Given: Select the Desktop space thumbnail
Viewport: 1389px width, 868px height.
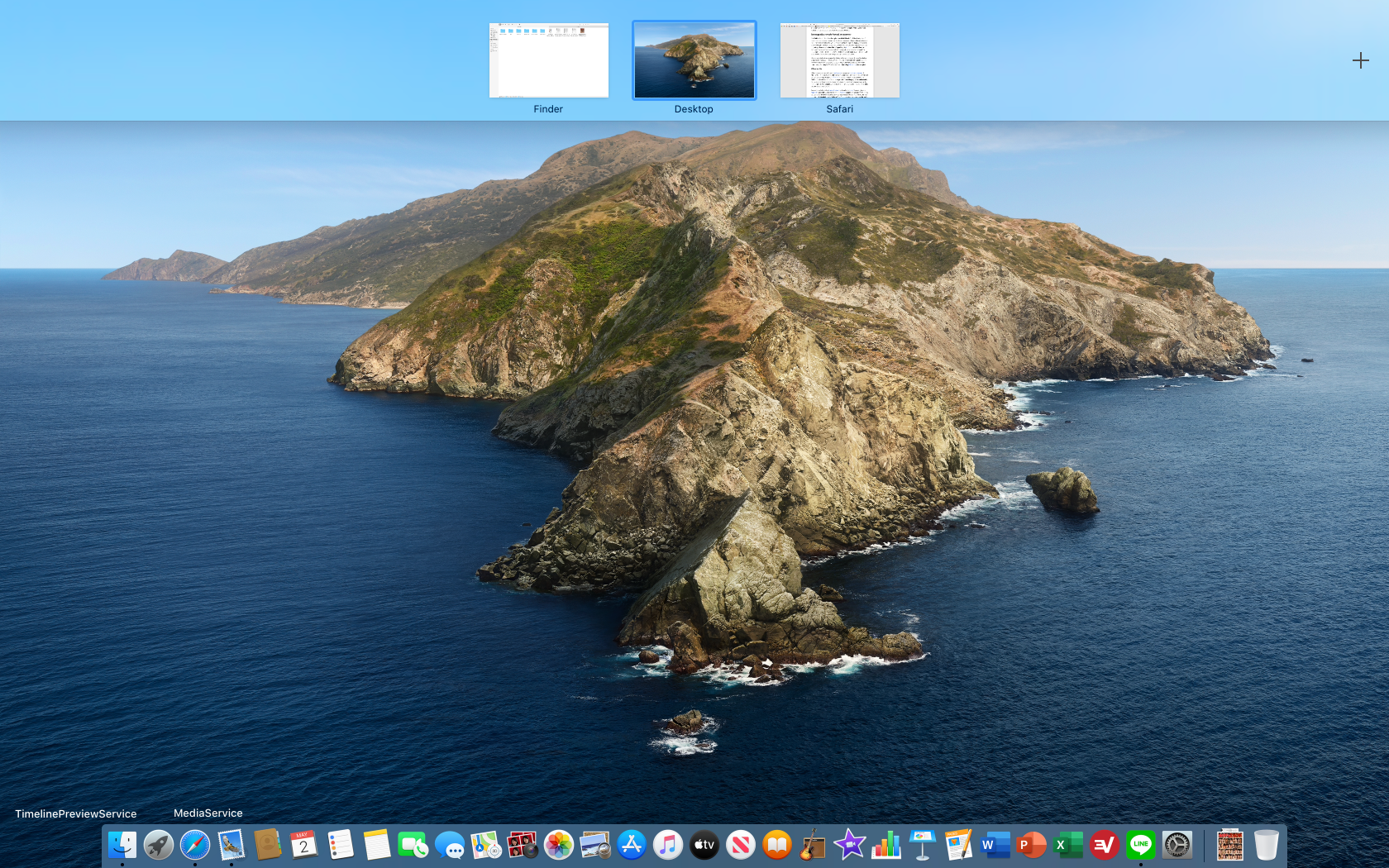Looking at the screenshot, I should [694, 60].
